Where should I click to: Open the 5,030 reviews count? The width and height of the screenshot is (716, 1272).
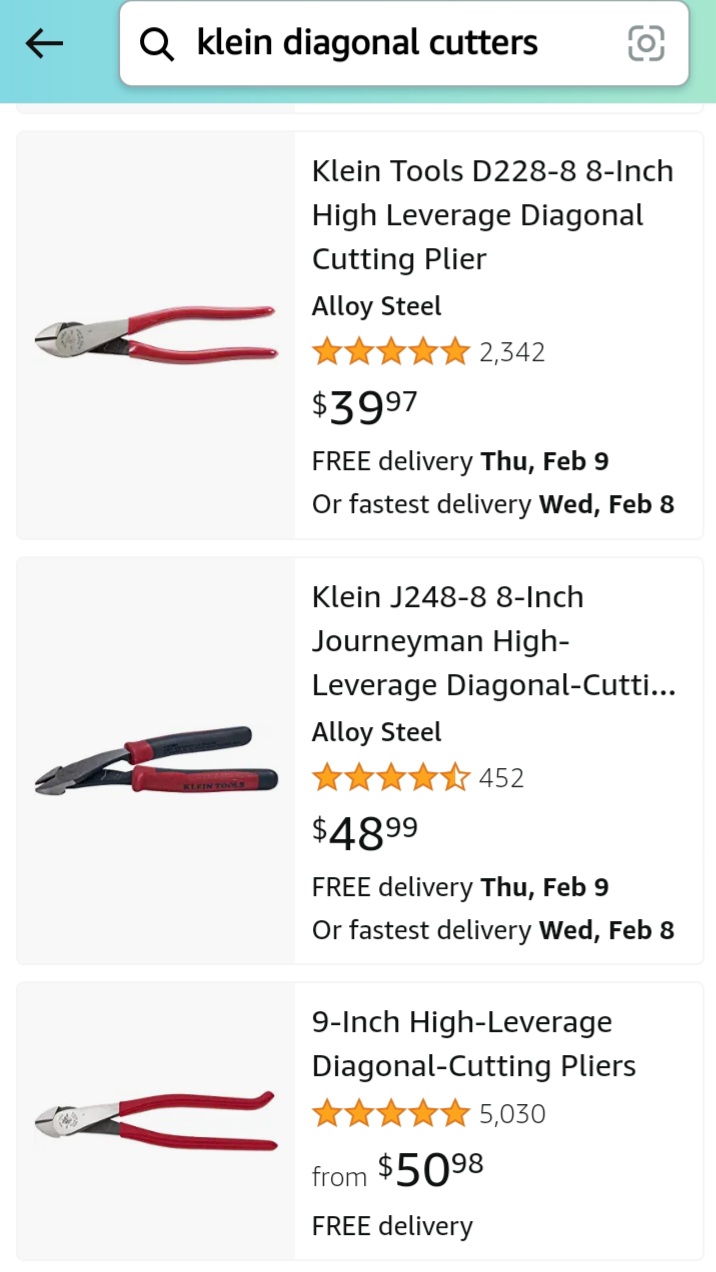point(512,1113)
